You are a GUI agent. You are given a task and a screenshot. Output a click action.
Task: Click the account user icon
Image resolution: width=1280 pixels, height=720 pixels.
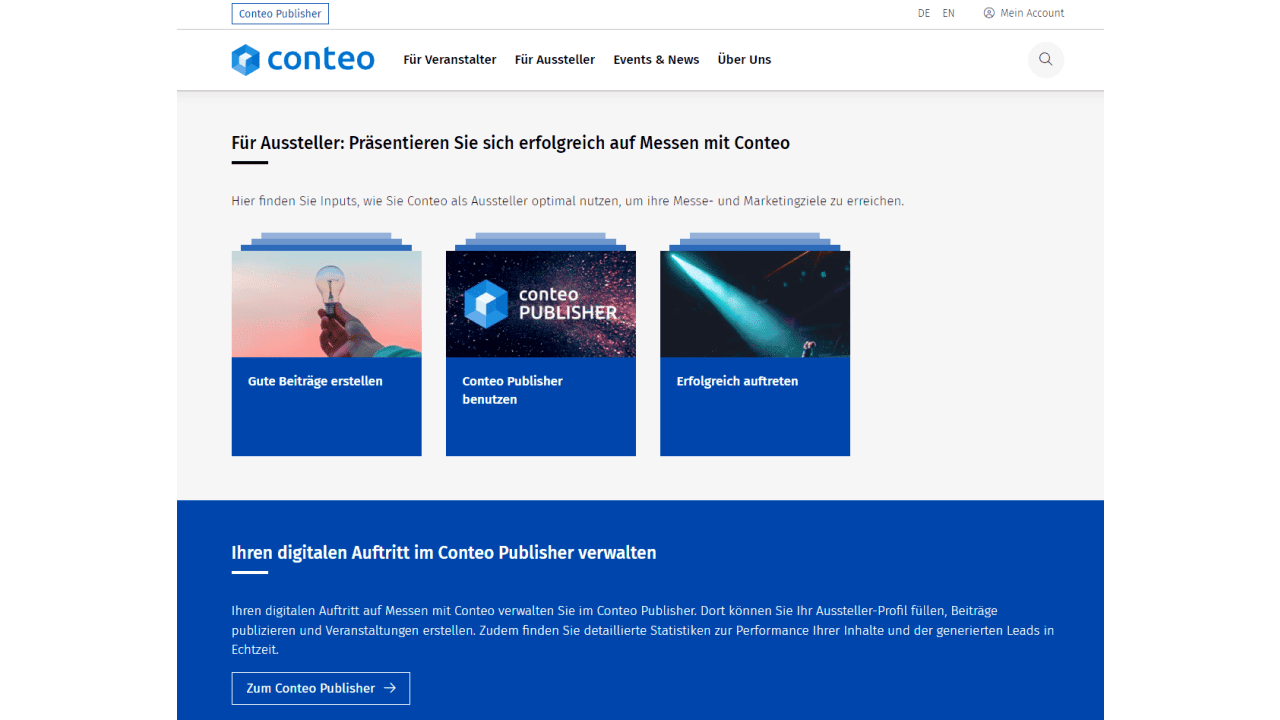pos(989,13)
